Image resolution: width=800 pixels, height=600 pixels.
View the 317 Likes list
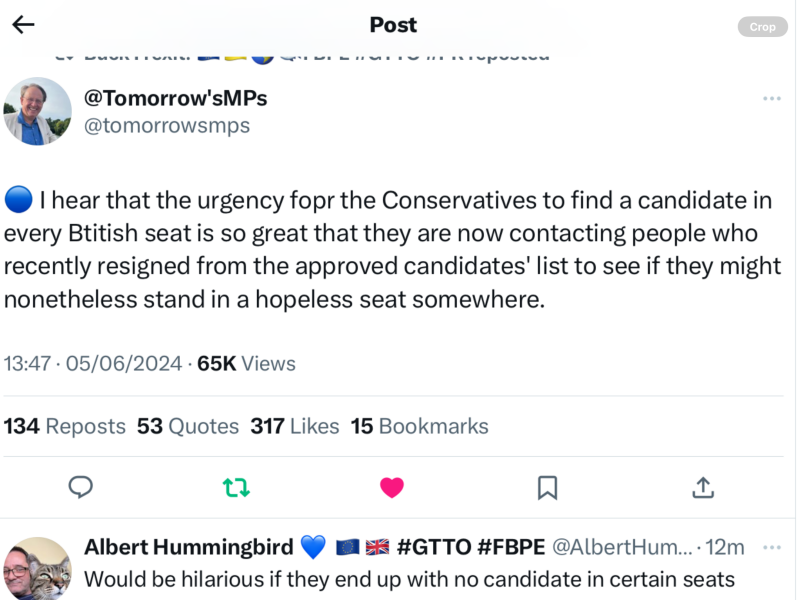295,426
